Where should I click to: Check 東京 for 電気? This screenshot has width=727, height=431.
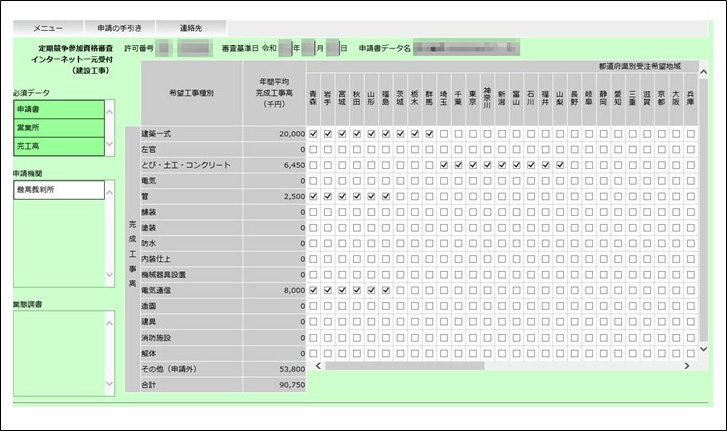(473, 181)
